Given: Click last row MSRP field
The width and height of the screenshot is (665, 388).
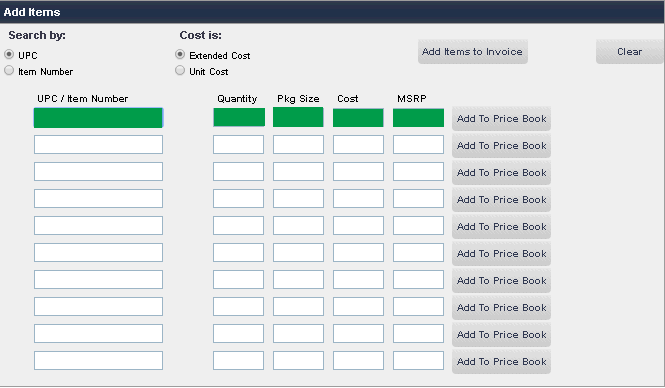Looking at the screenshot, I should click(x=418, y=360).
